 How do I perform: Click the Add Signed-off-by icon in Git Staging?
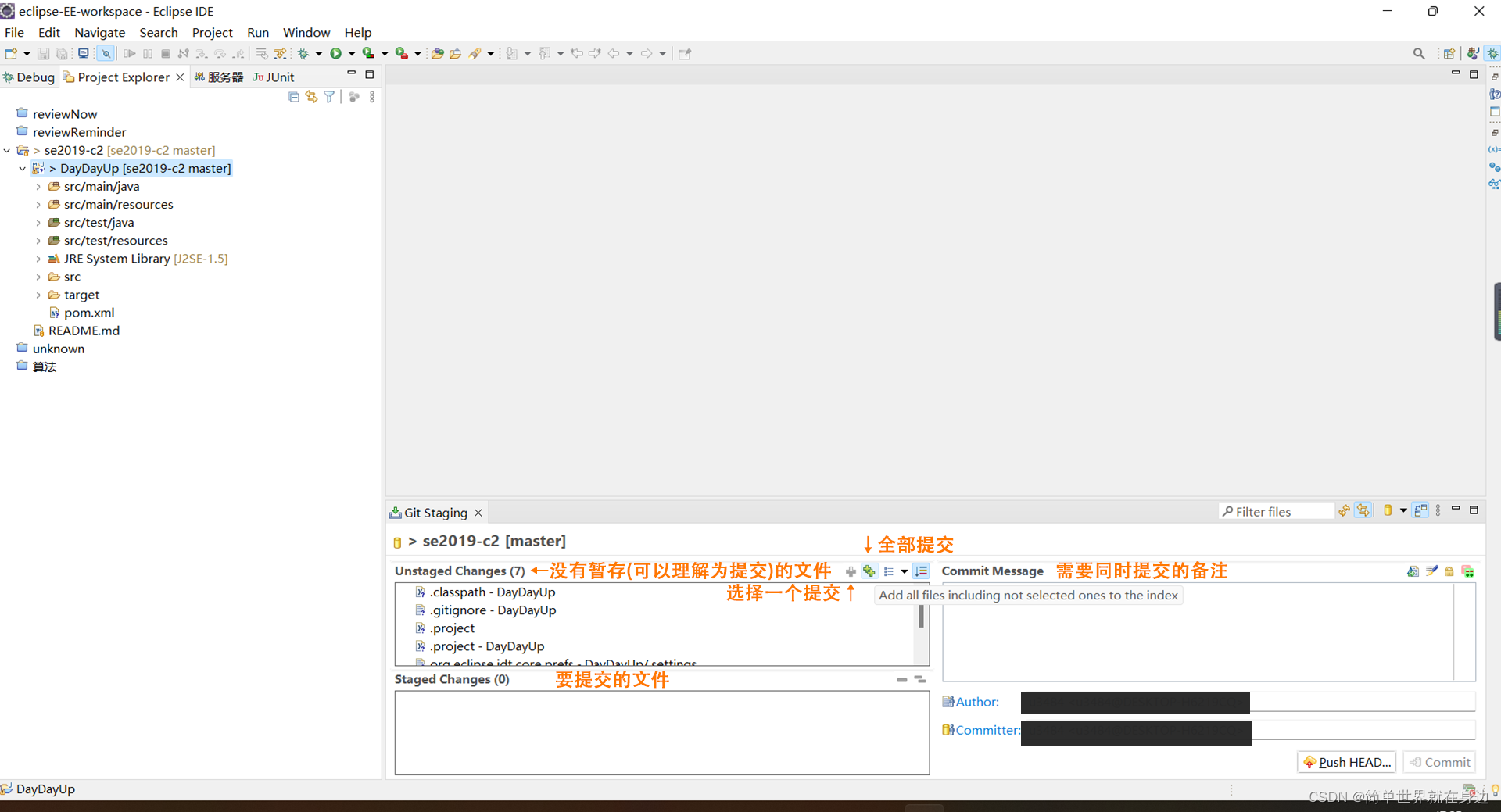click(1431, 571)
